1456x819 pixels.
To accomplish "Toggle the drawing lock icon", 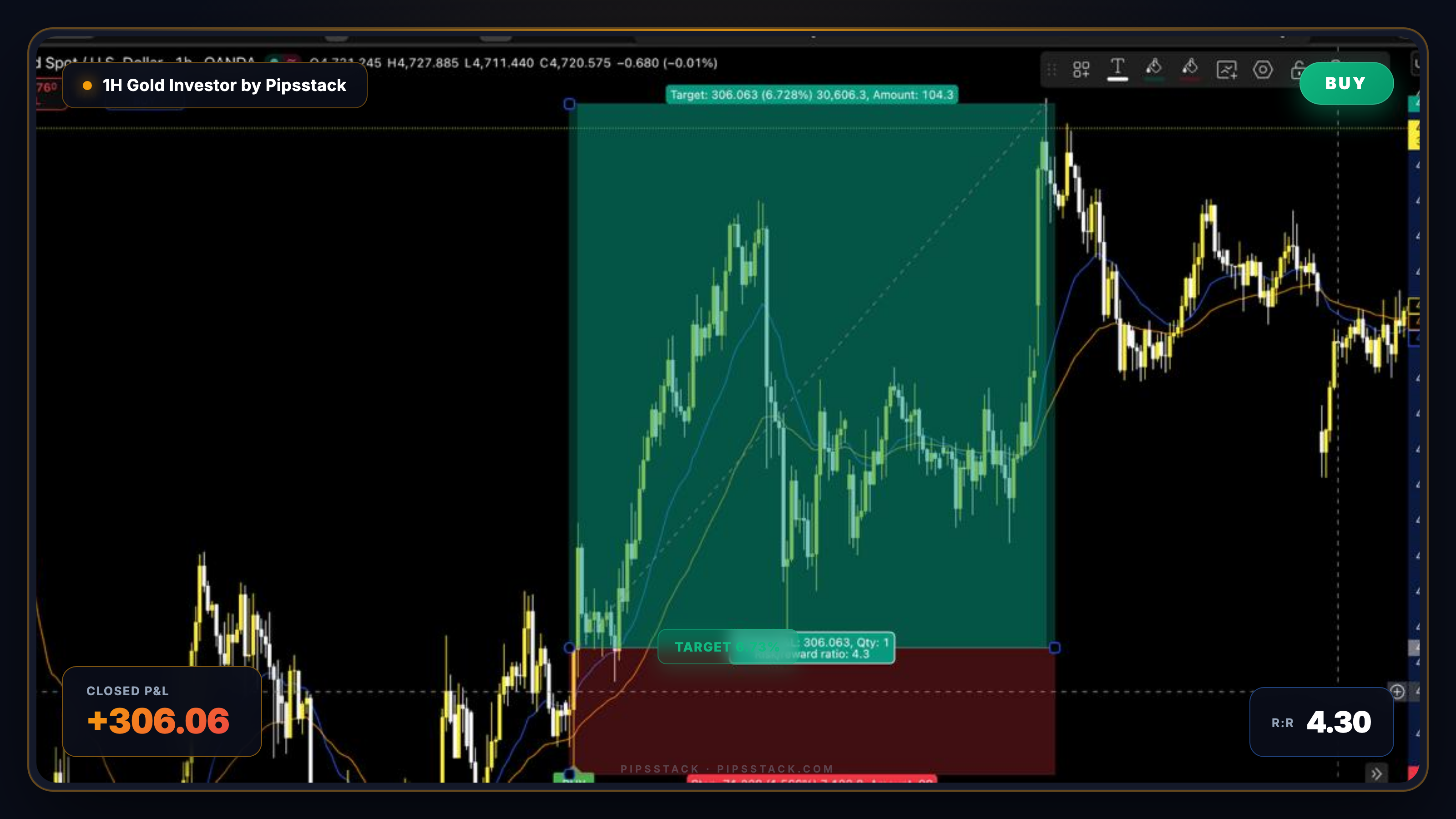I will point(1297,70).
